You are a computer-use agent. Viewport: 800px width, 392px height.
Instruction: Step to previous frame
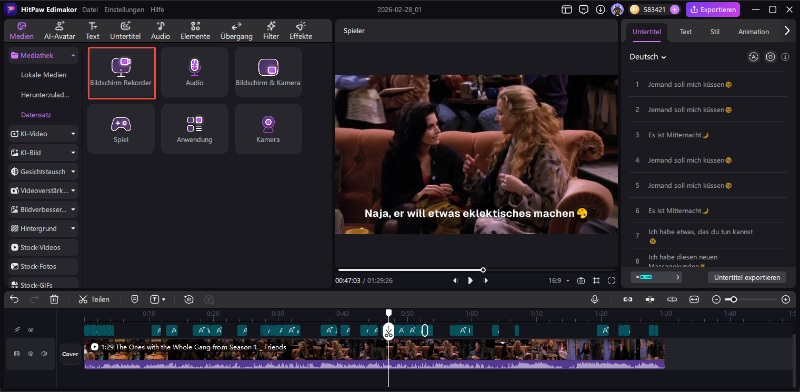tap(455, 281)
